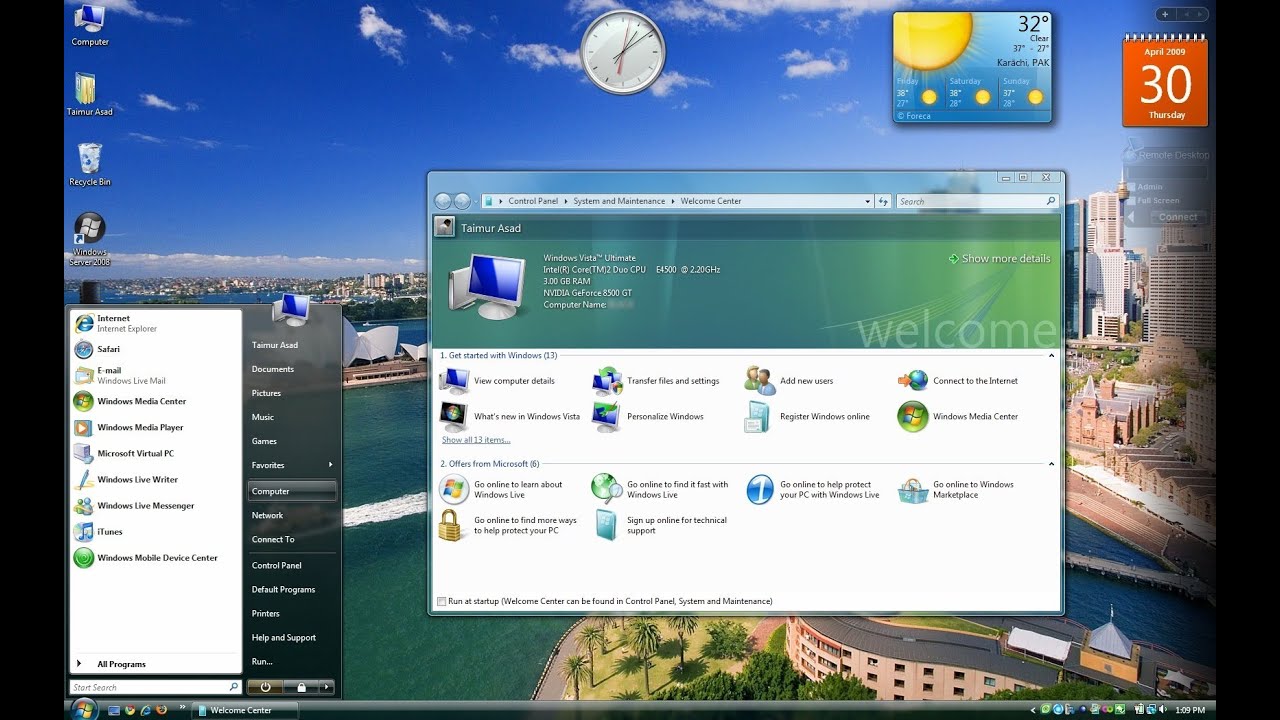Open Windows Mobile Device Center

[x=155, y=557]
